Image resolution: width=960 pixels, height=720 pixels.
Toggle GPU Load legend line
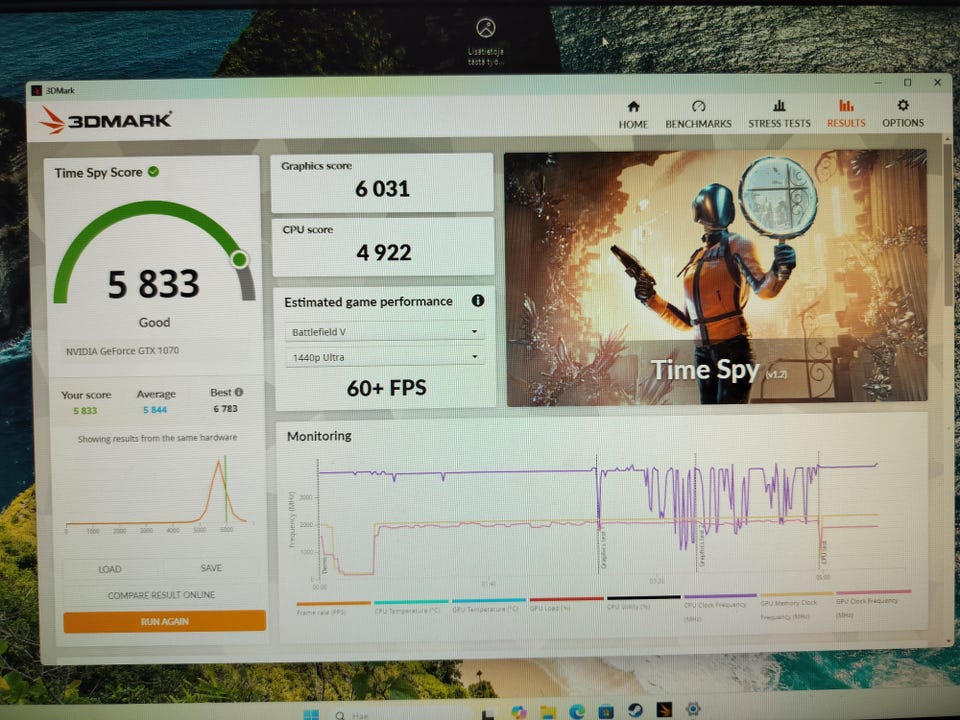click(x=566, y=604)
